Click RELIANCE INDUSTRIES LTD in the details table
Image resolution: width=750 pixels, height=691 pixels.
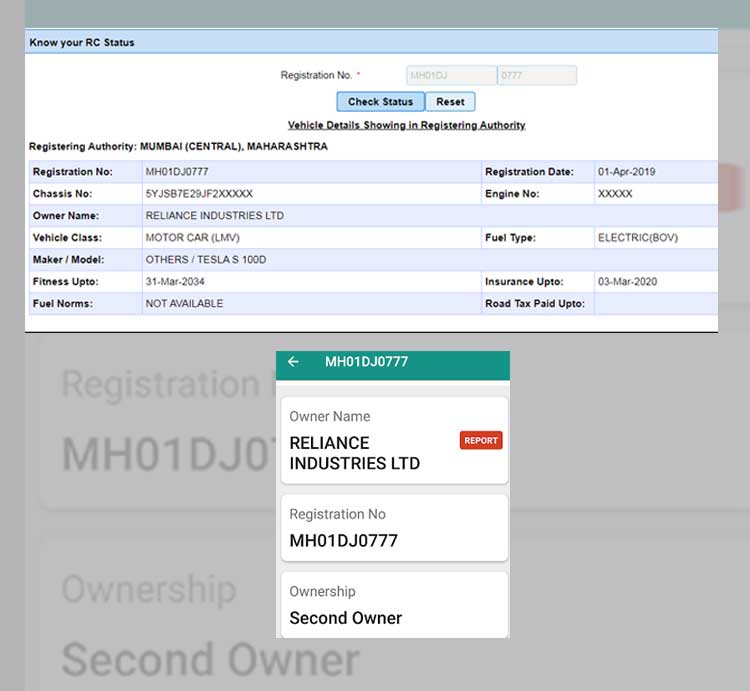215,216
